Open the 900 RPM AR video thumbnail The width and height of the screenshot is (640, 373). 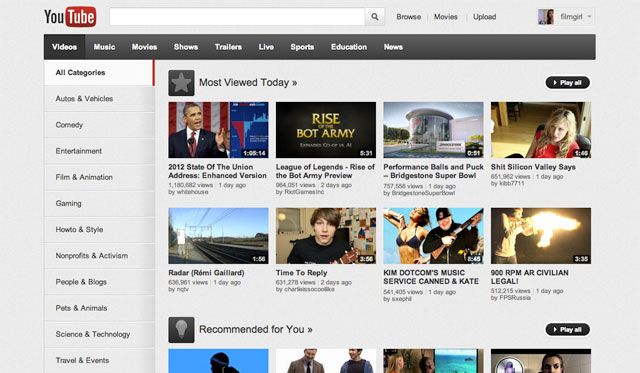(541, 236)
